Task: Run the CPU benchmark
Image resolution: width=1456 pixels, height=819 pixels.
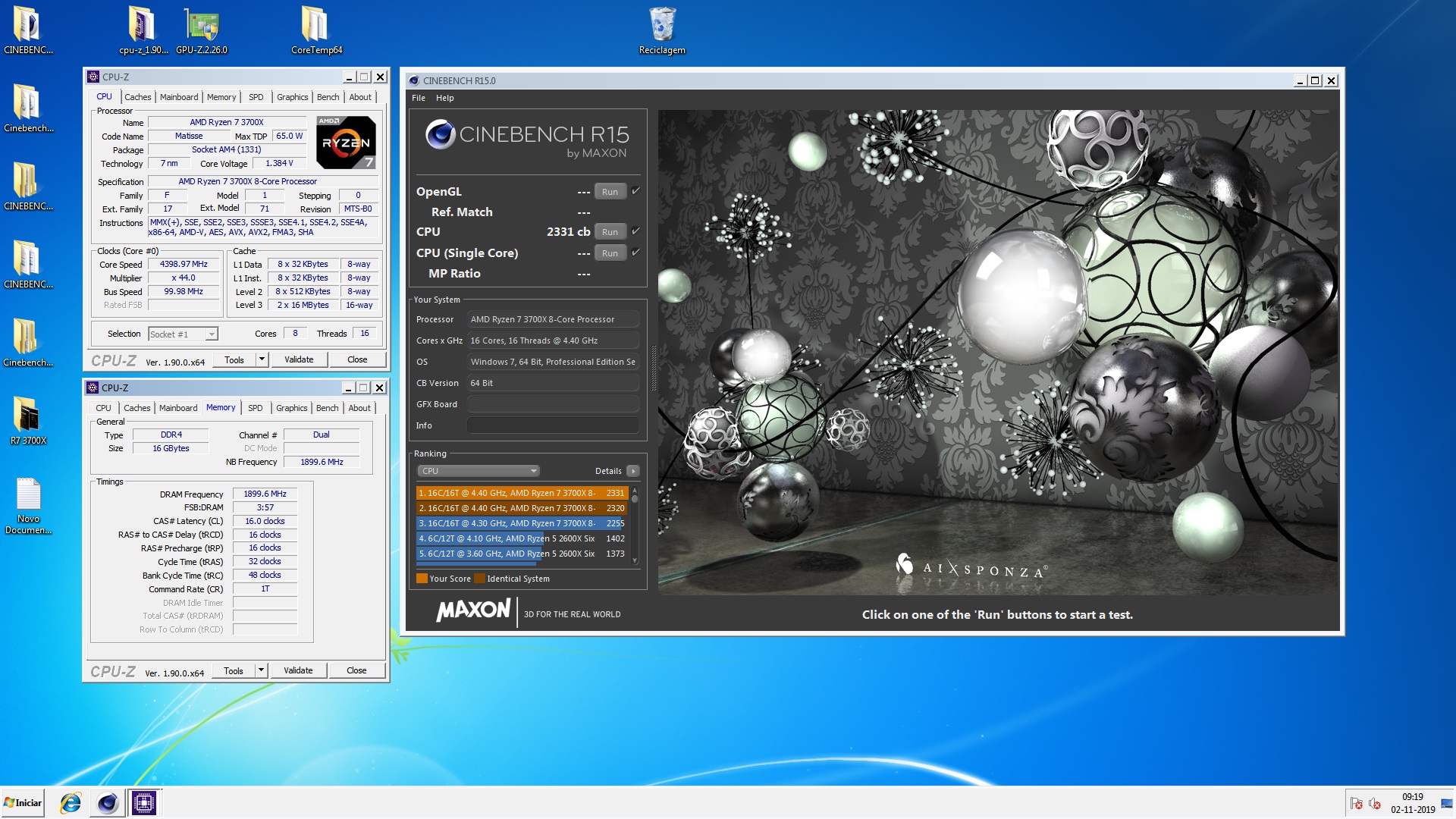Action: (x=610, y=232)
